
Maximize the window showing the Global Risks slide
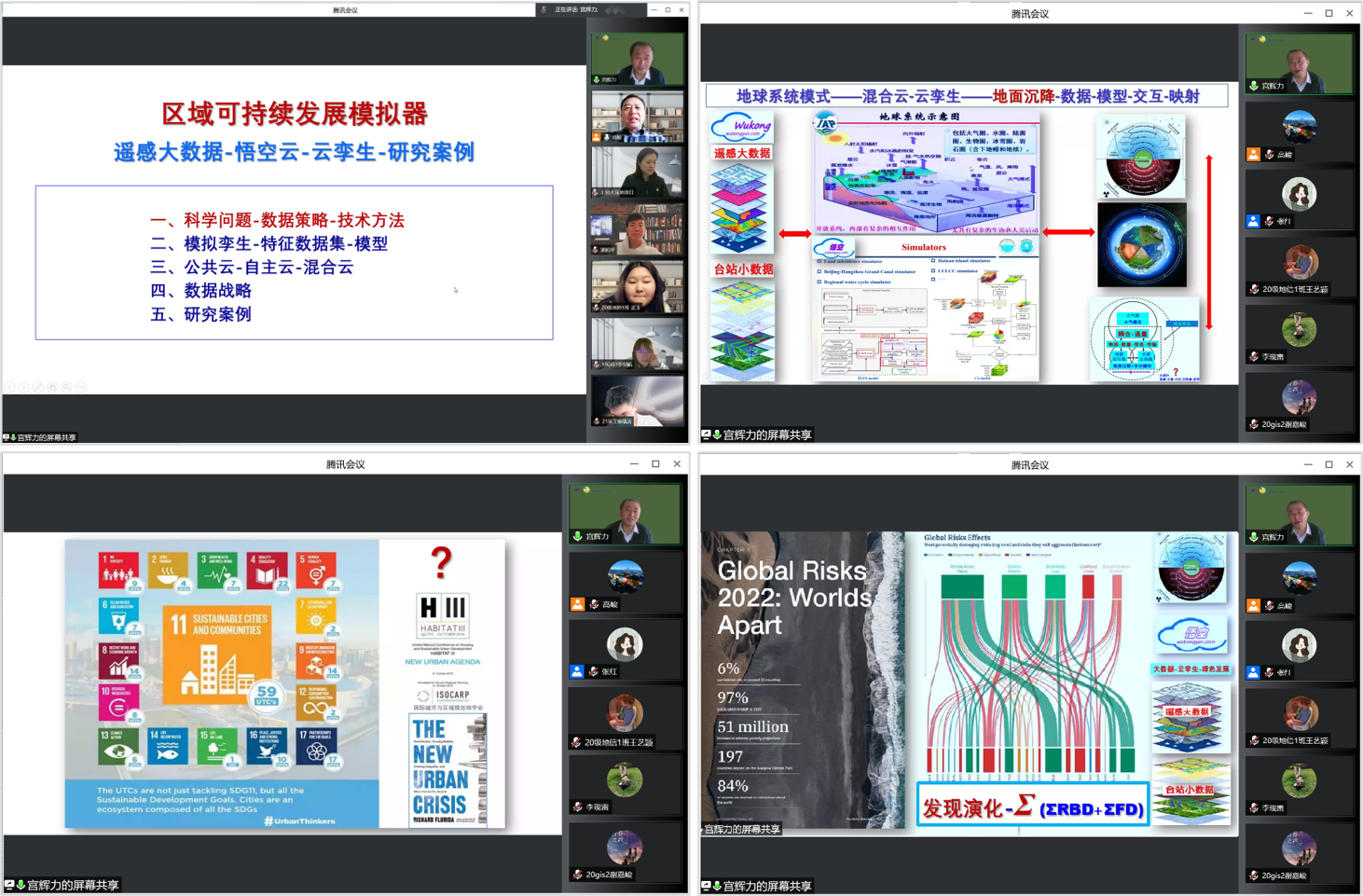pos(1329,464)
